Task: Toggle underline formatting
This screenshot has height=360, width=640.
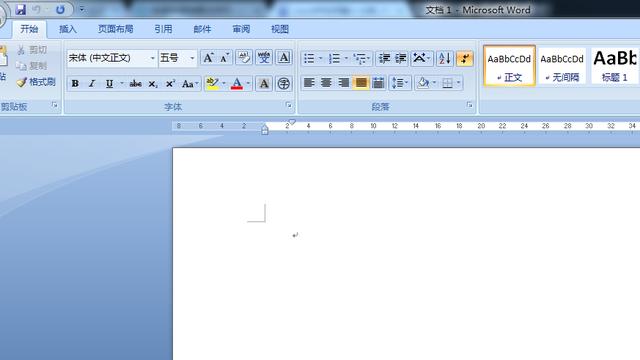Action: pos(109,84)
